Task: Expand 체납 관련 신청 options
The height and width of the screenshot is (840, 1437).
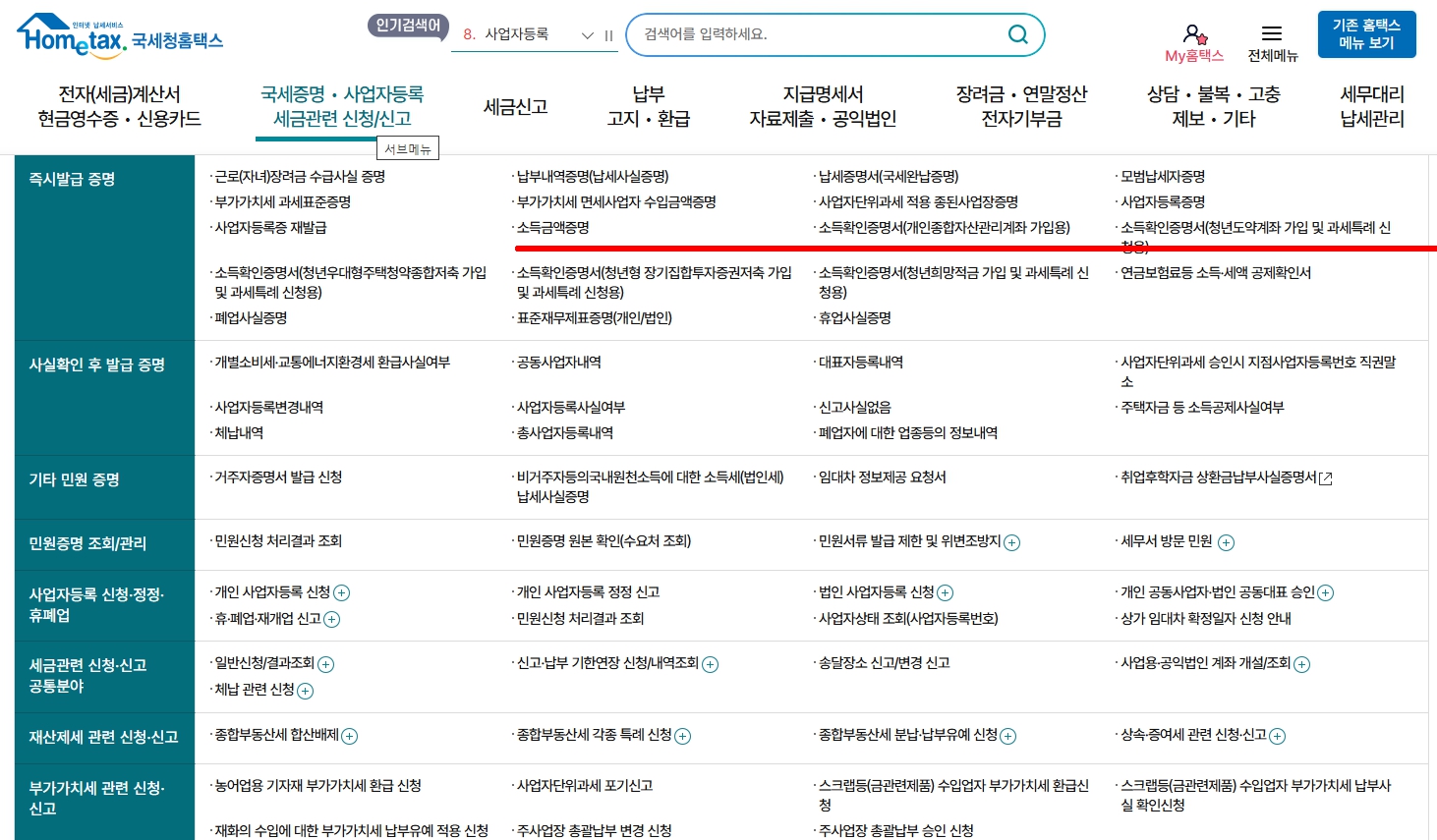Action: pos(305,691)
